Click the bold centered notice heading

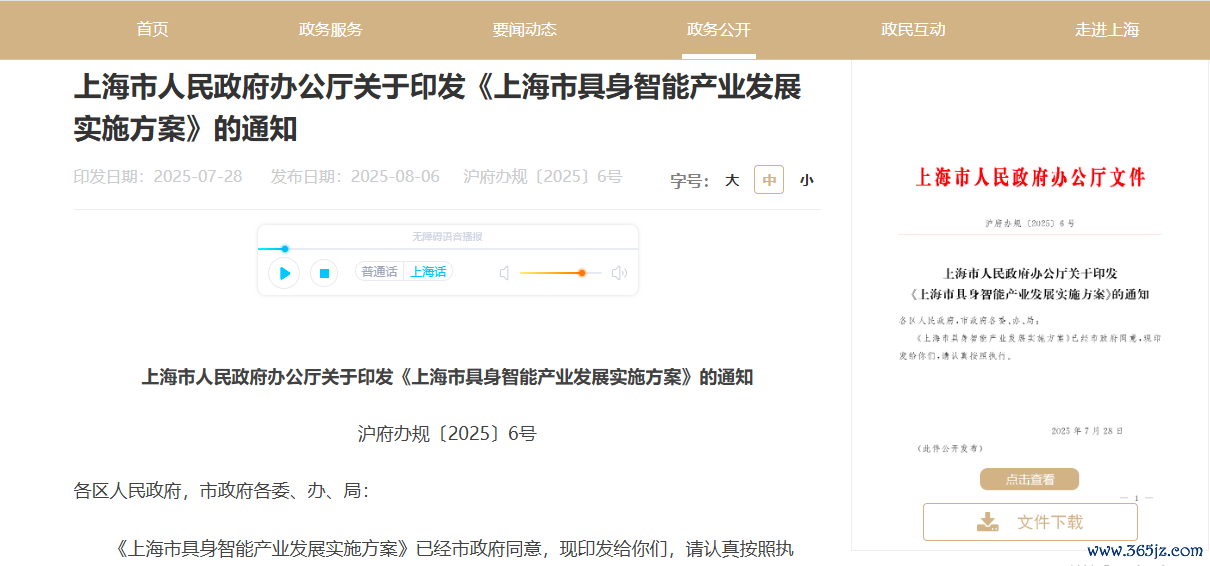[447, 377]
